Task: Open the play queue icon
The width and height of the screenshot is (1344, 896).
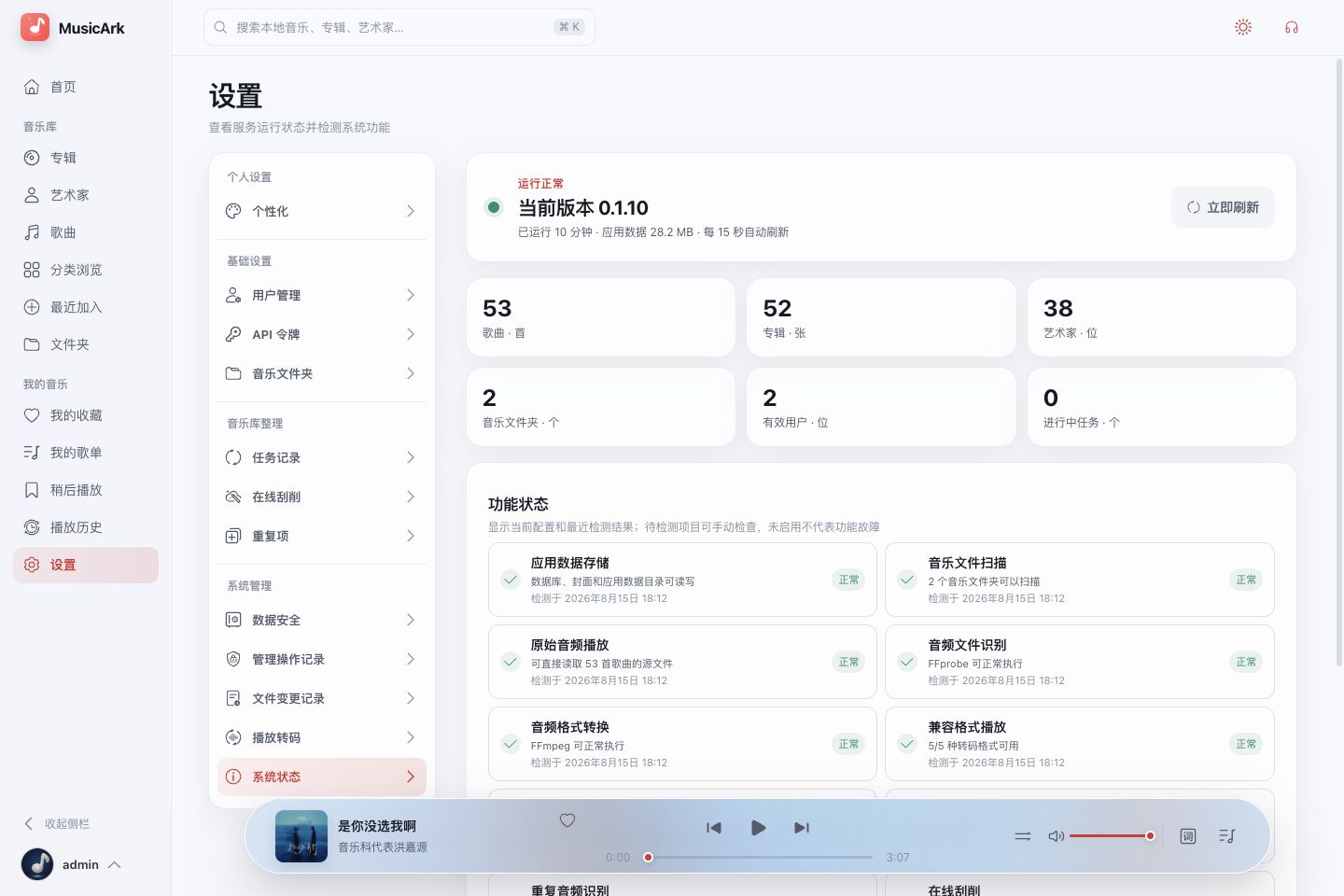Action: tap(1227, 836)
